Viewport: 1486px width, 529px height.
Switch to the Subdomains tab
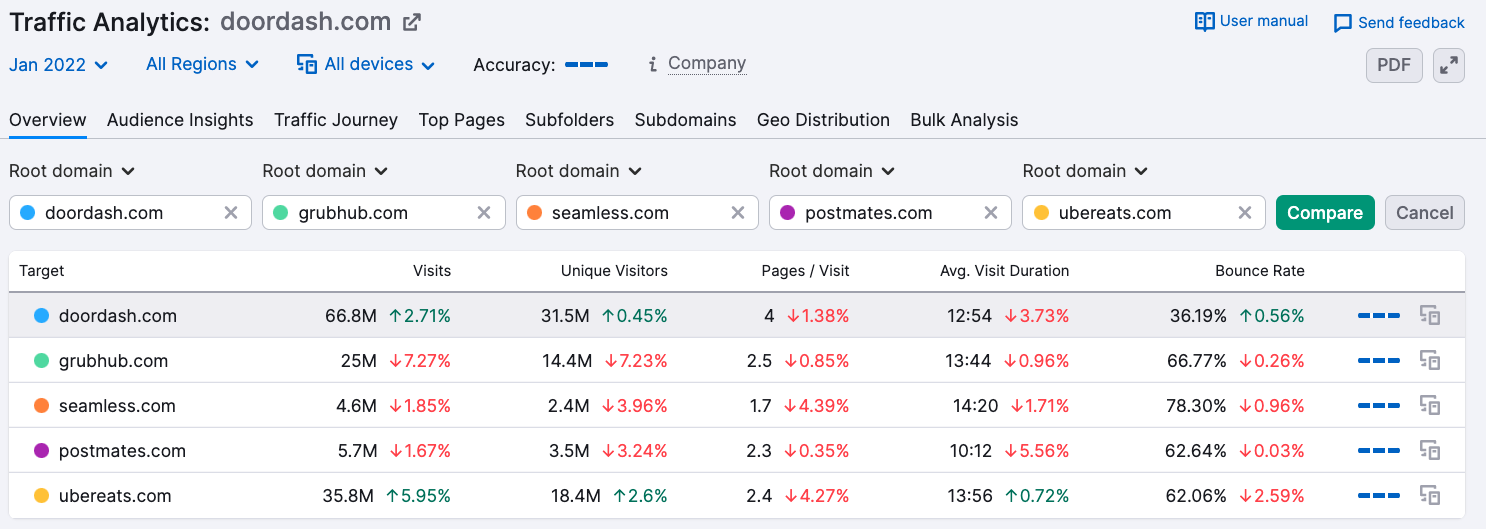click(686, 120)
